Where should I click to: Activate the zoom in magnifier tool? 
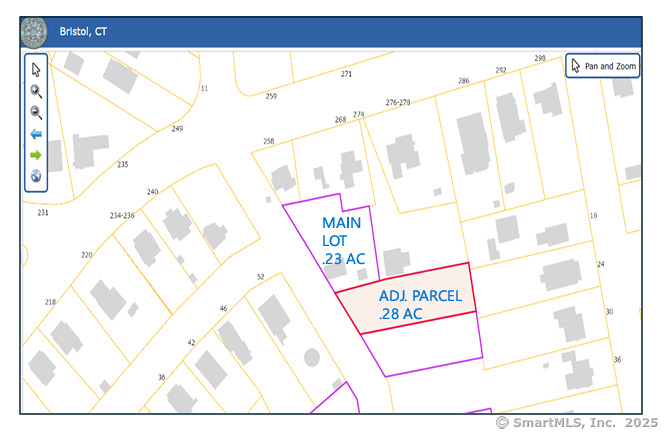click(36, 91)
